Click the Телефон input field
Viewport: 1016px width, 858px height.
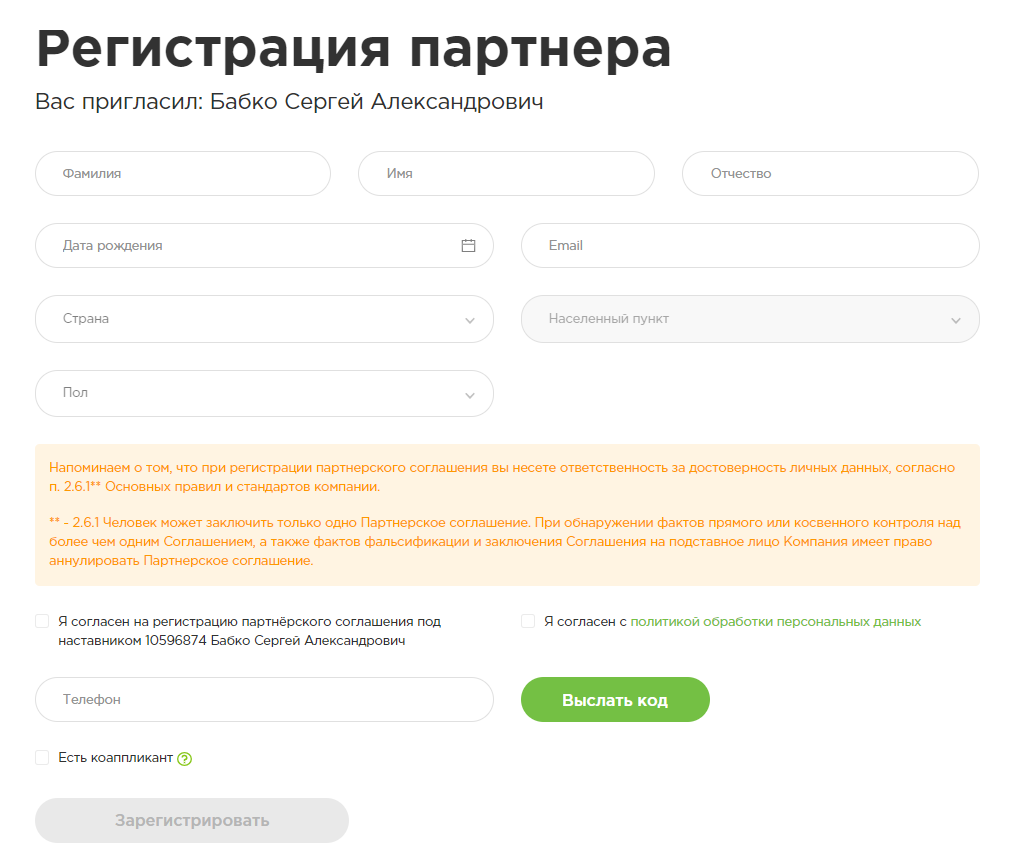pyautogui.click(x=264, y=700)
